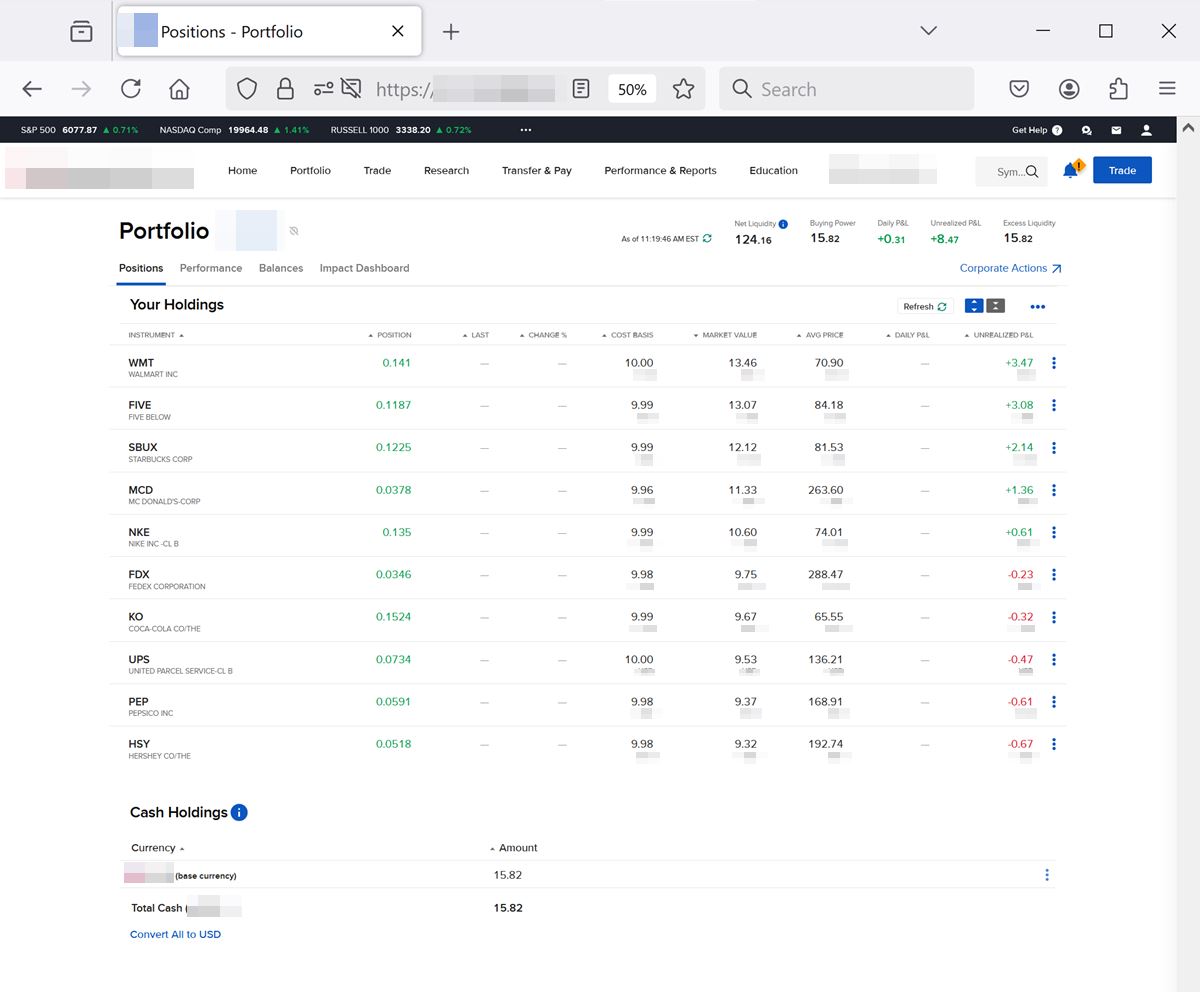This screenshot has width=1200, height=992.
Task: List all tabs dropdown chevron
Action: click(928, 31)
